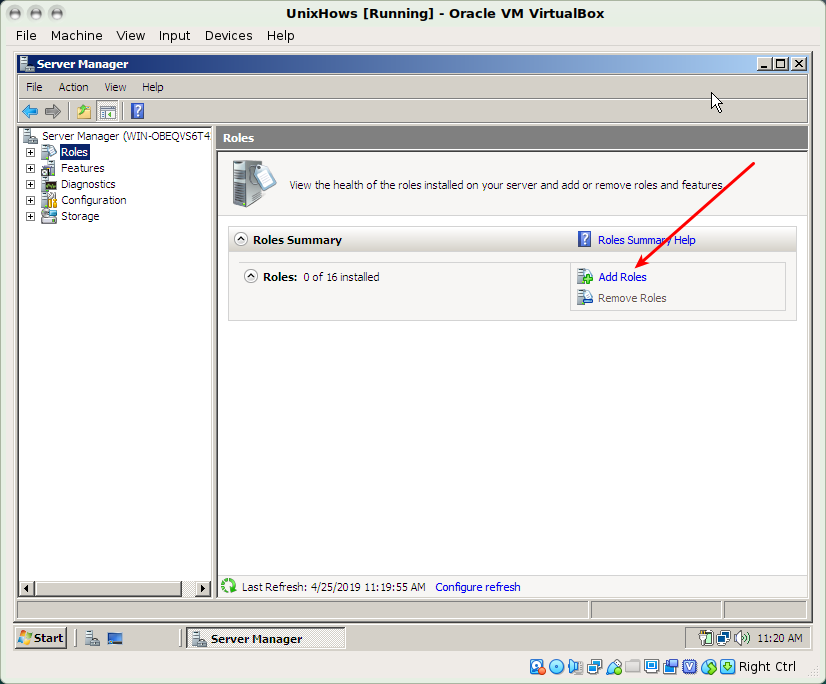Open Help via the toolbar question-mark icon
826x684 pixels.
137,111
